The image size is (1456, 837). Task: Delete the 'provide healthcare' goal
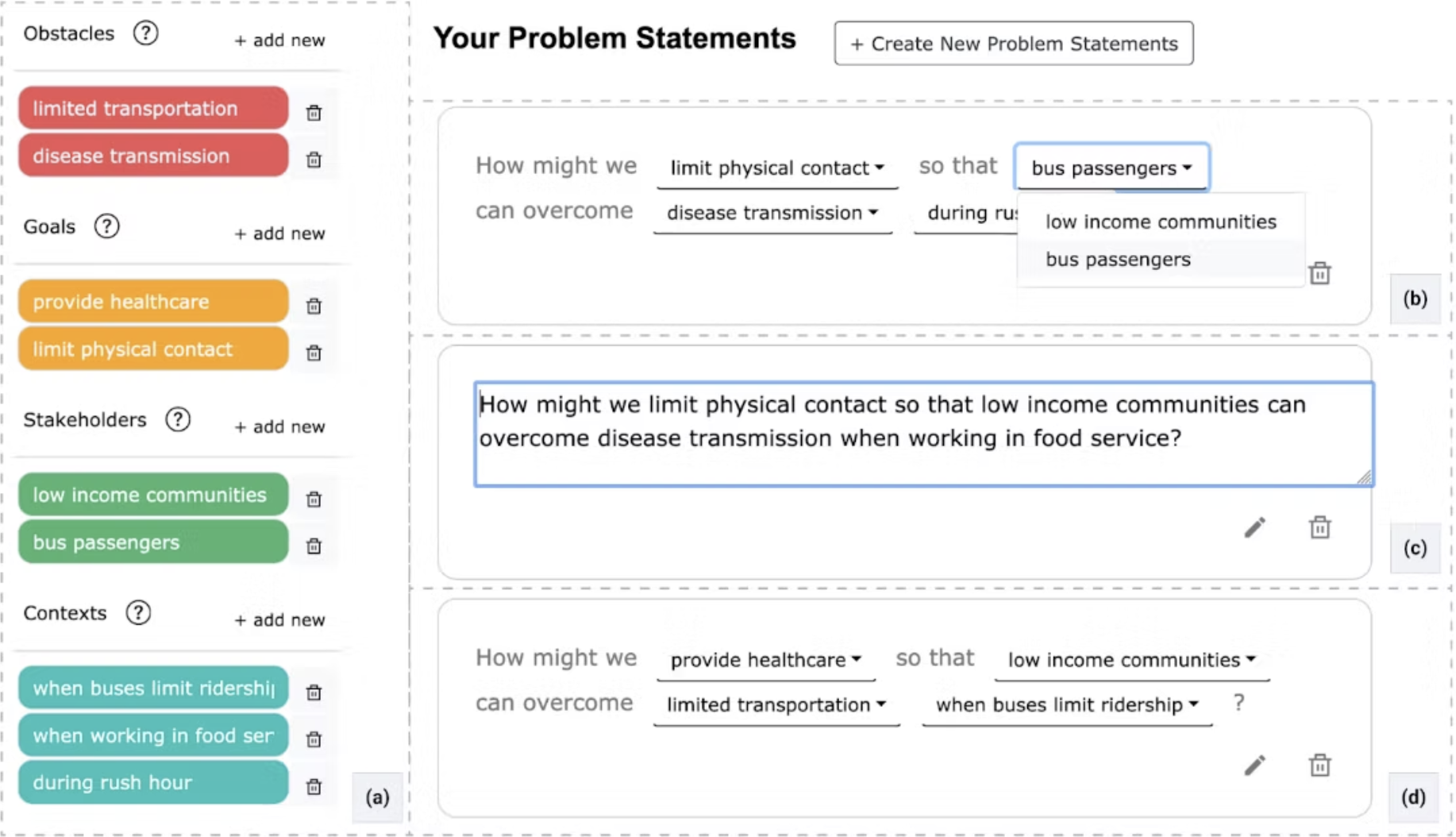point(314,306)
